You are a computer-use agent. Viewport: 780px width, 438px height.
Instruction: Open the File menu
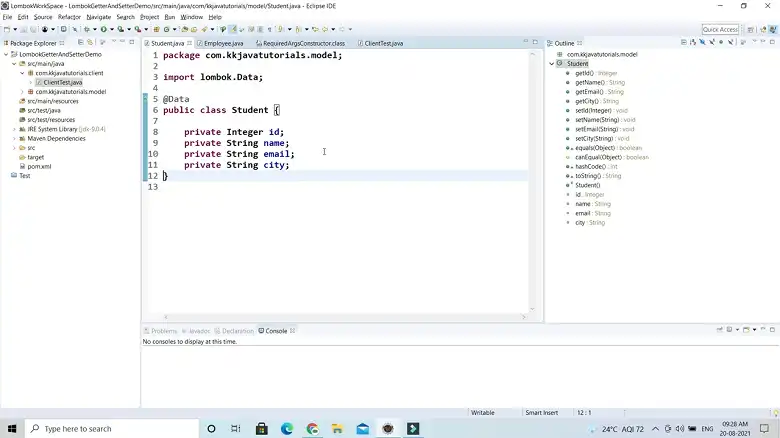coord(7,17)
